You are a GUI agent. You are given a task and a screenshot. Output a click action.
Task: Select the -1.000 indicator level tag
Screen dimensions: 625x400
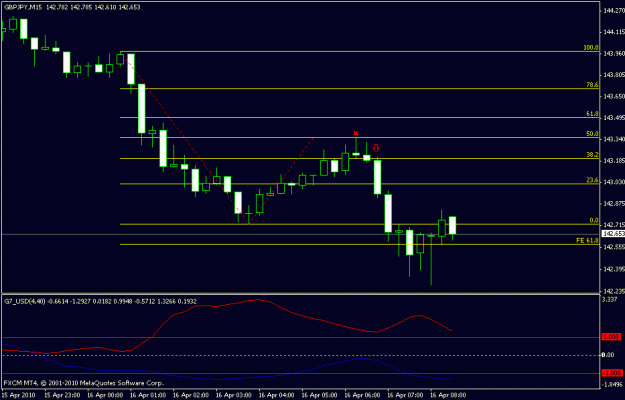[614, 373]
